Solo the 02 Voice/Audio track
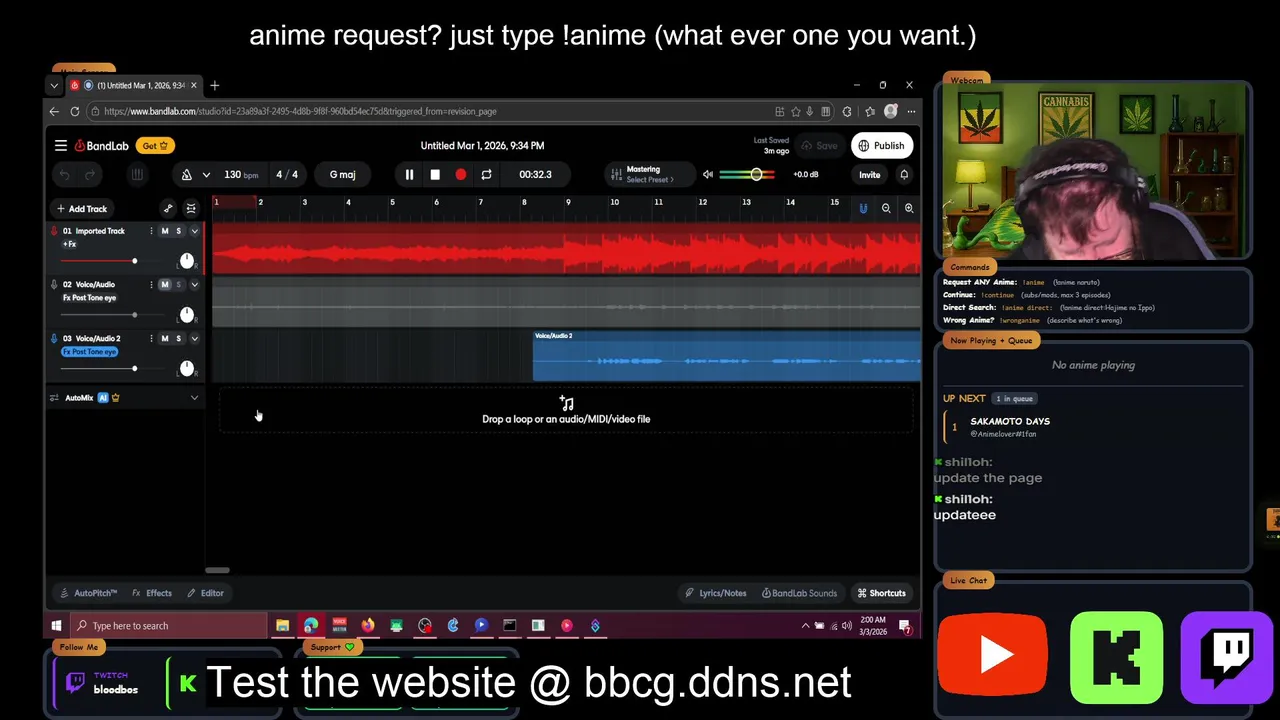Screen dimensions: 1280x720 pos(179,285)
